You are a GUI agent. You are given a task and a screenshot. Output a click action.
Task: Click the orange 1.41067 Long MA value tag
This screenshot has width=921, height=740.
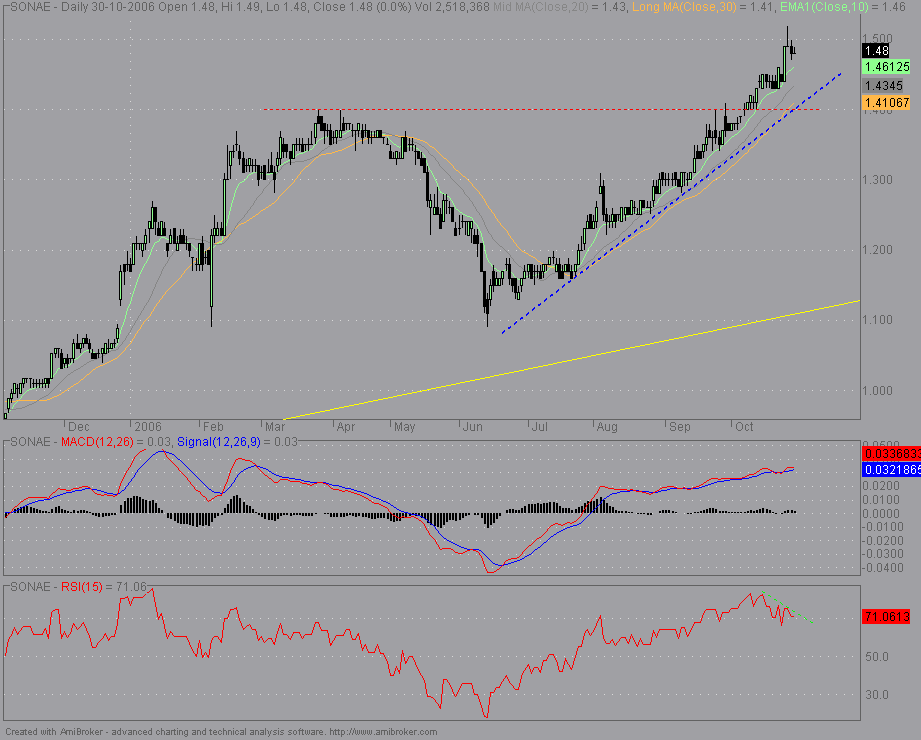pos(887,103)
